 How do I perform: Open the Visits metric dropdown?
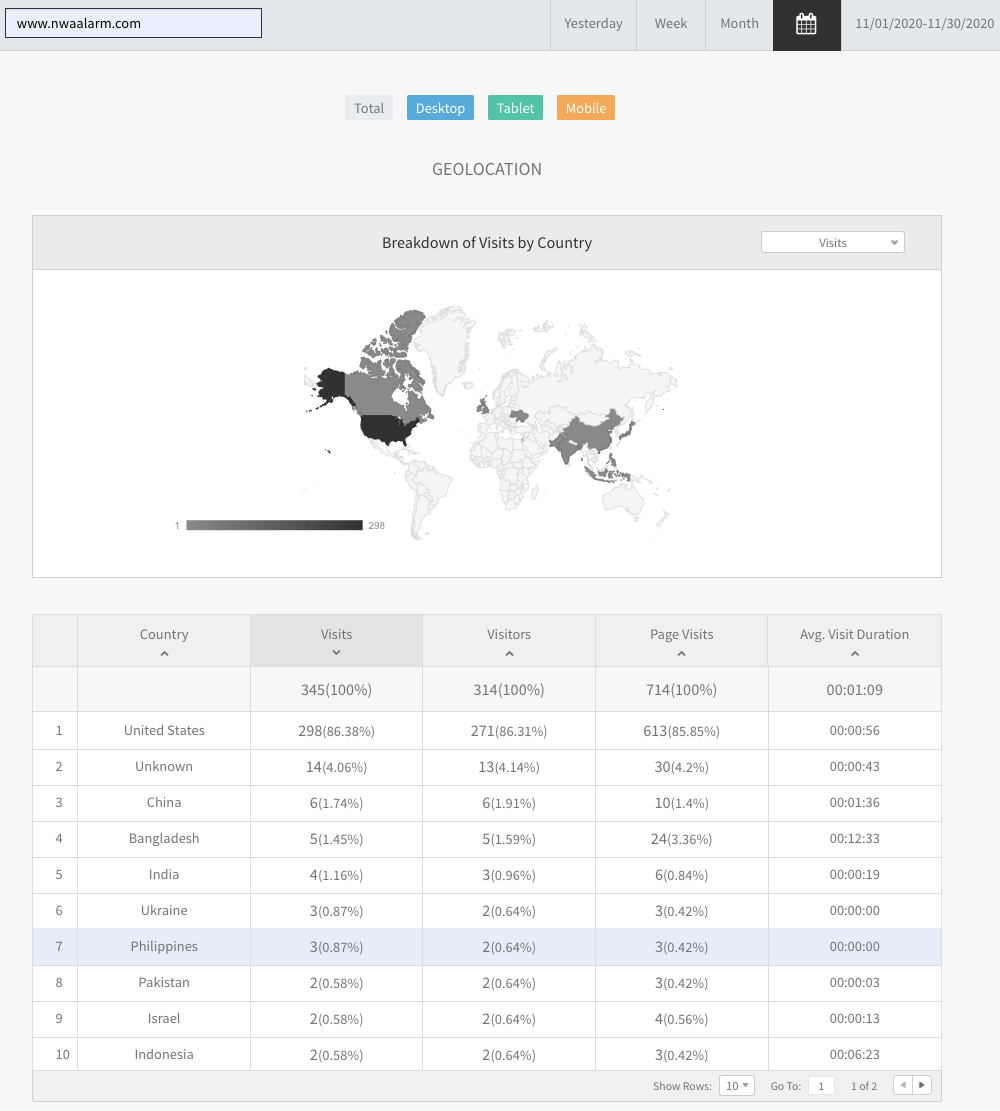[833, 242]
